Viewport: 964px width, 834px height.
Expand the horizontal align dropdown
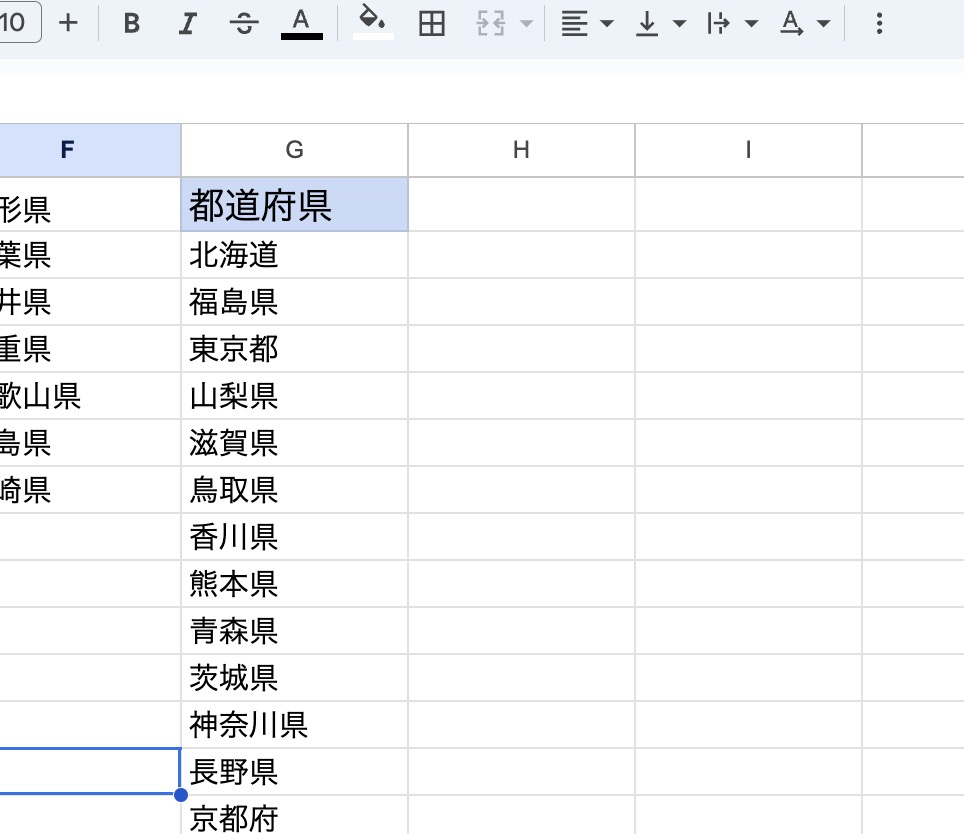click(x=586, y=24)
